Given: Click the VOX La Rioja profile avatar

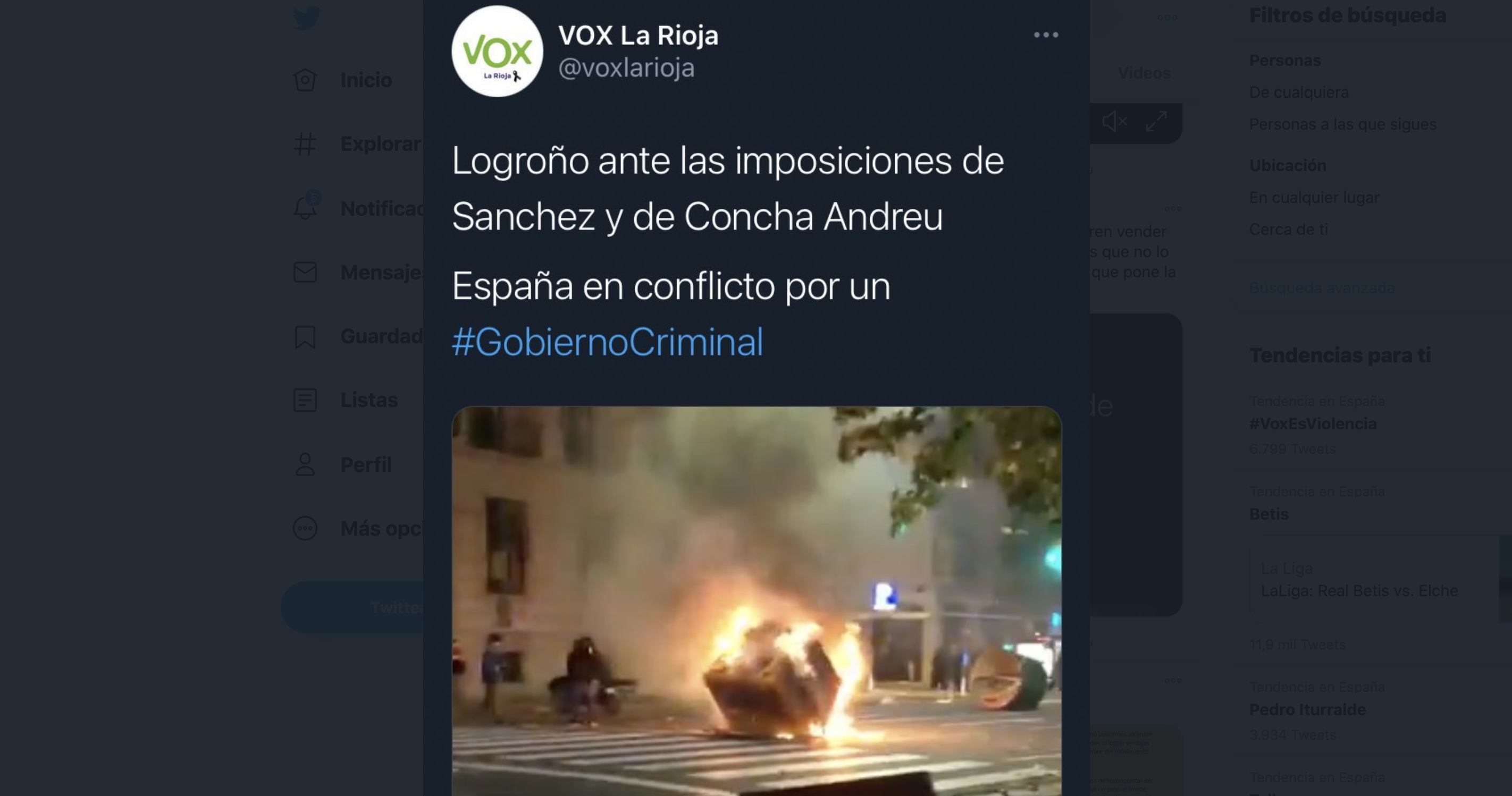Looking at the screenshot, I should [497, 51].
